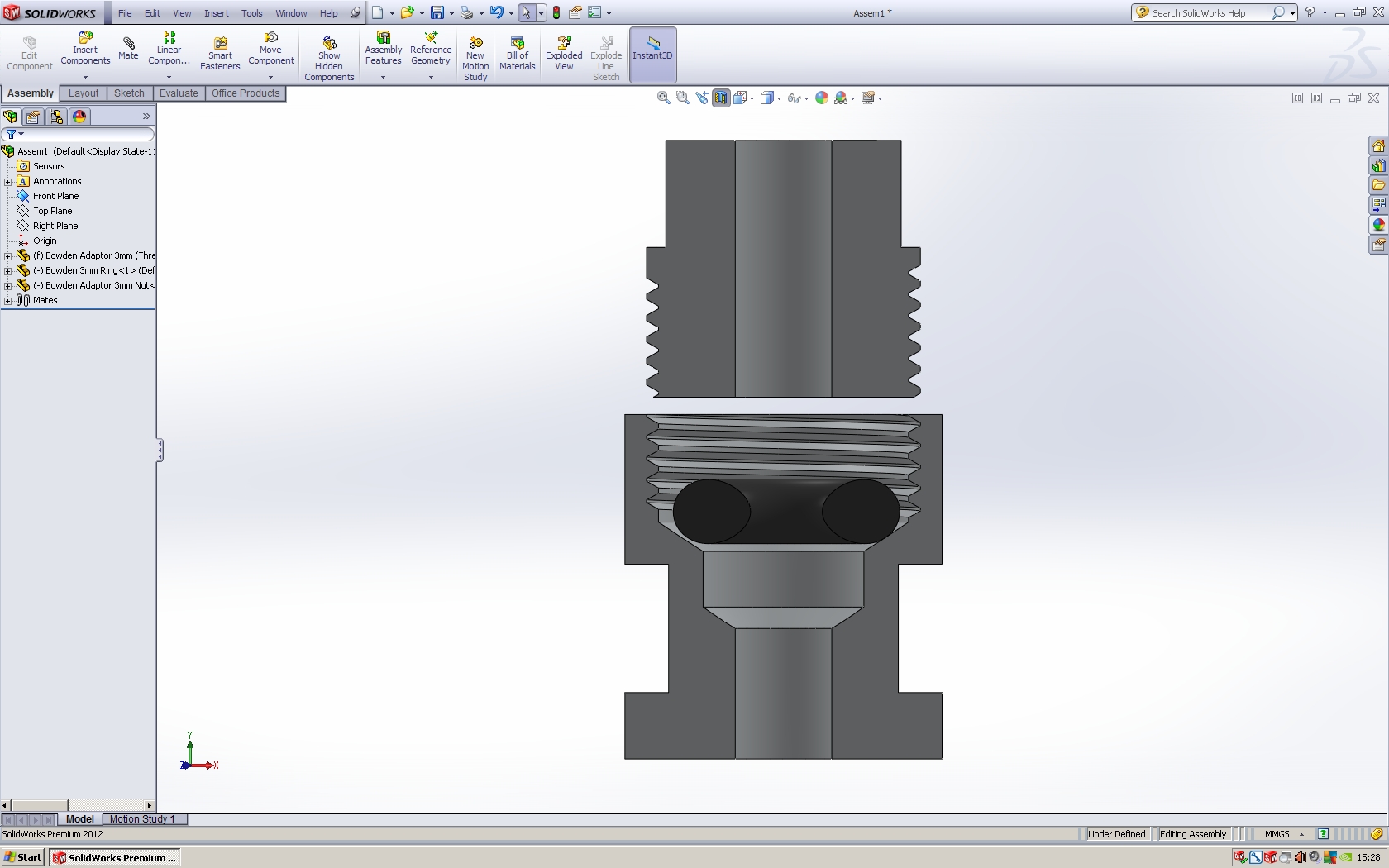The height and width of the screenshot is (868, 1389).
Task: Open the DisplayManager tab
Action: coord(79,117)
